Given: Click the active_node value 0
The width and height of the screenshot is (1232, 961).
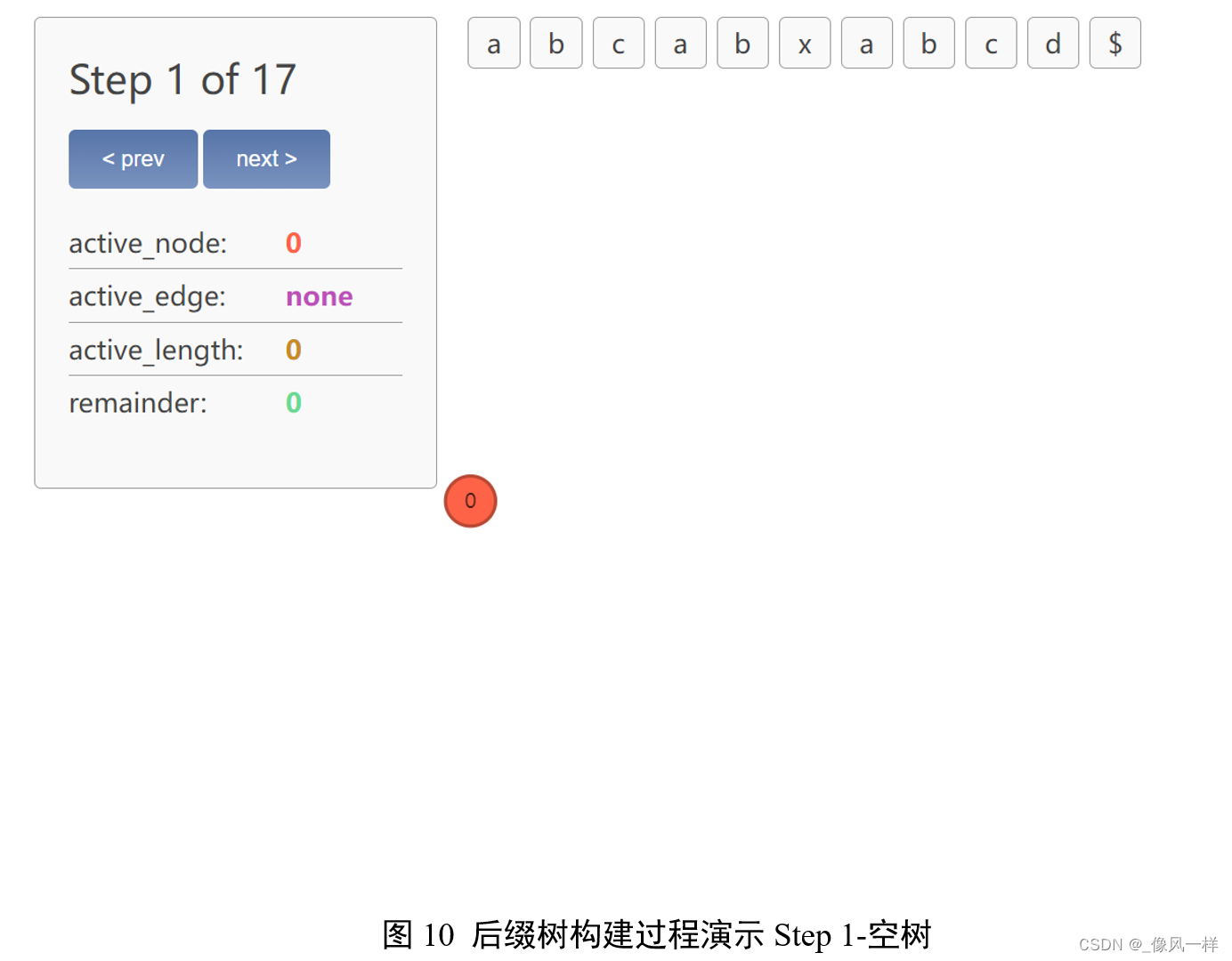Looking at the screenshot, I should (x=294, y=243).
